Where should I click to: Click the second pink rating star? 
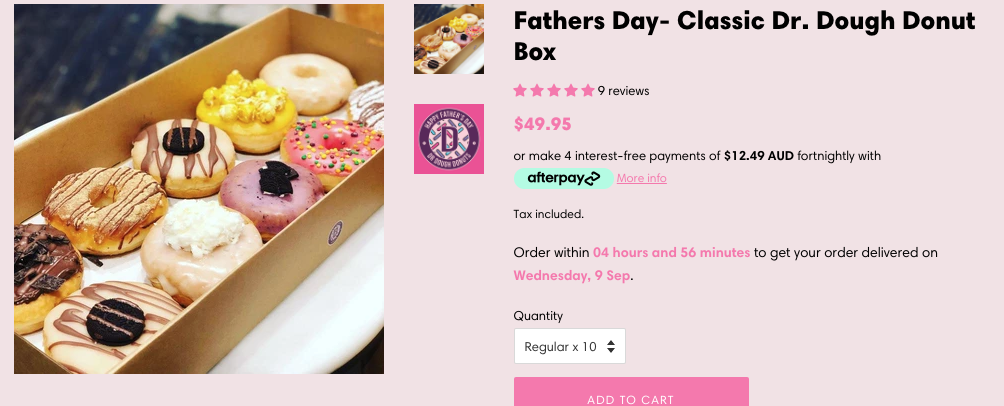coord(537,91)
